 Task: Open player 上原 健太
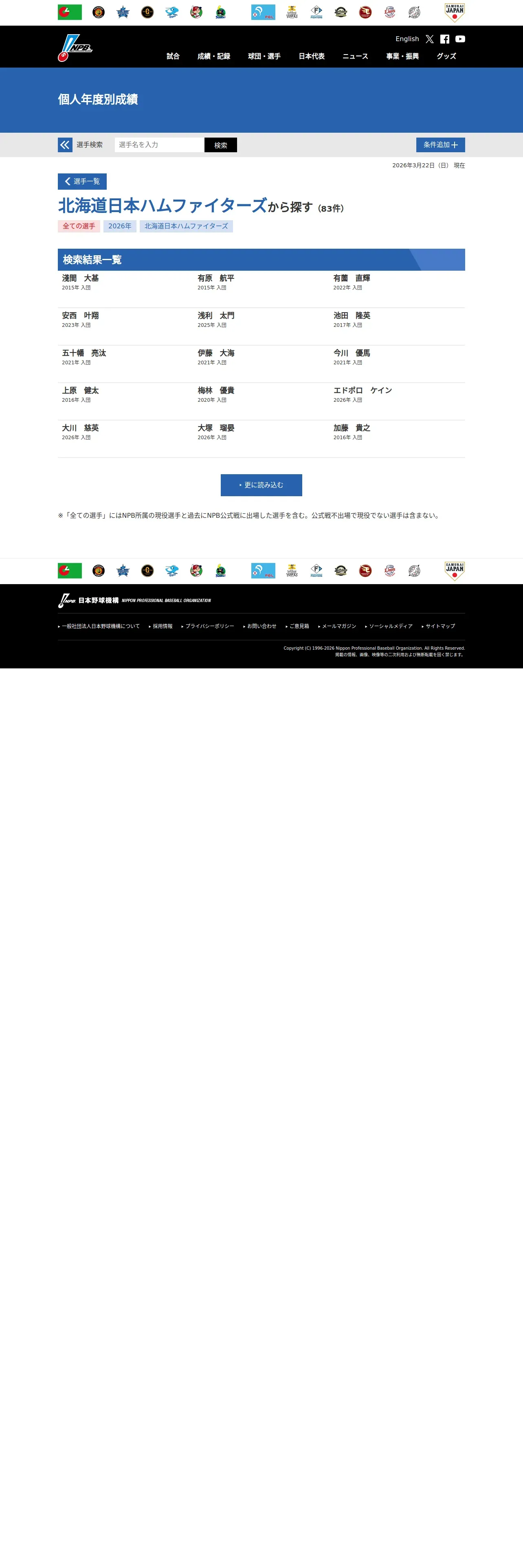[x=80, y=391]
